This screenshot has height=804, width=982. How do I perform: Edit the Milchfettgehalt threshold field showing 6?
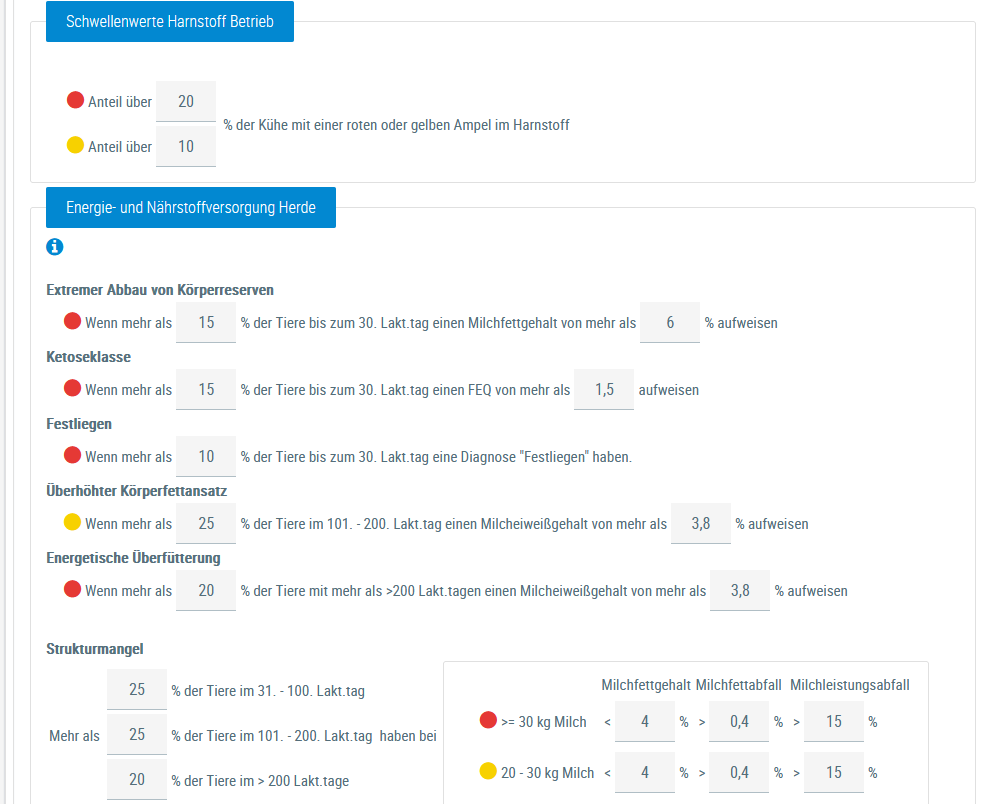coord(669,323)
